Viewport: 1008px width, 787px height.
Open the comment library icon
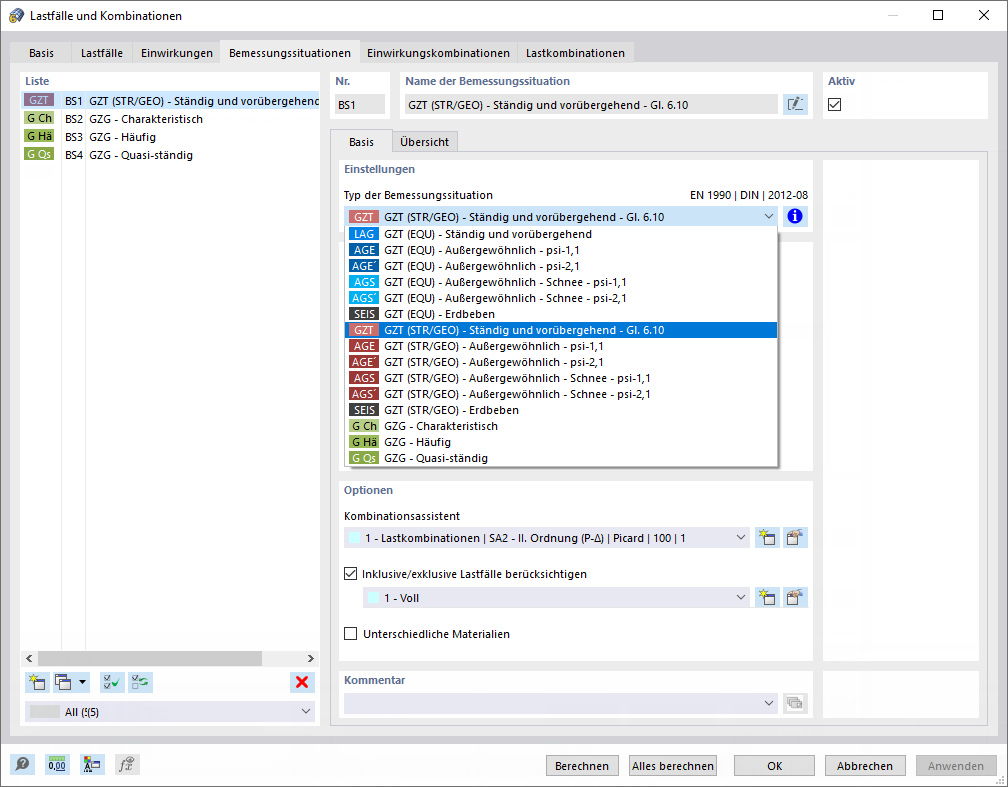[795, 703]
